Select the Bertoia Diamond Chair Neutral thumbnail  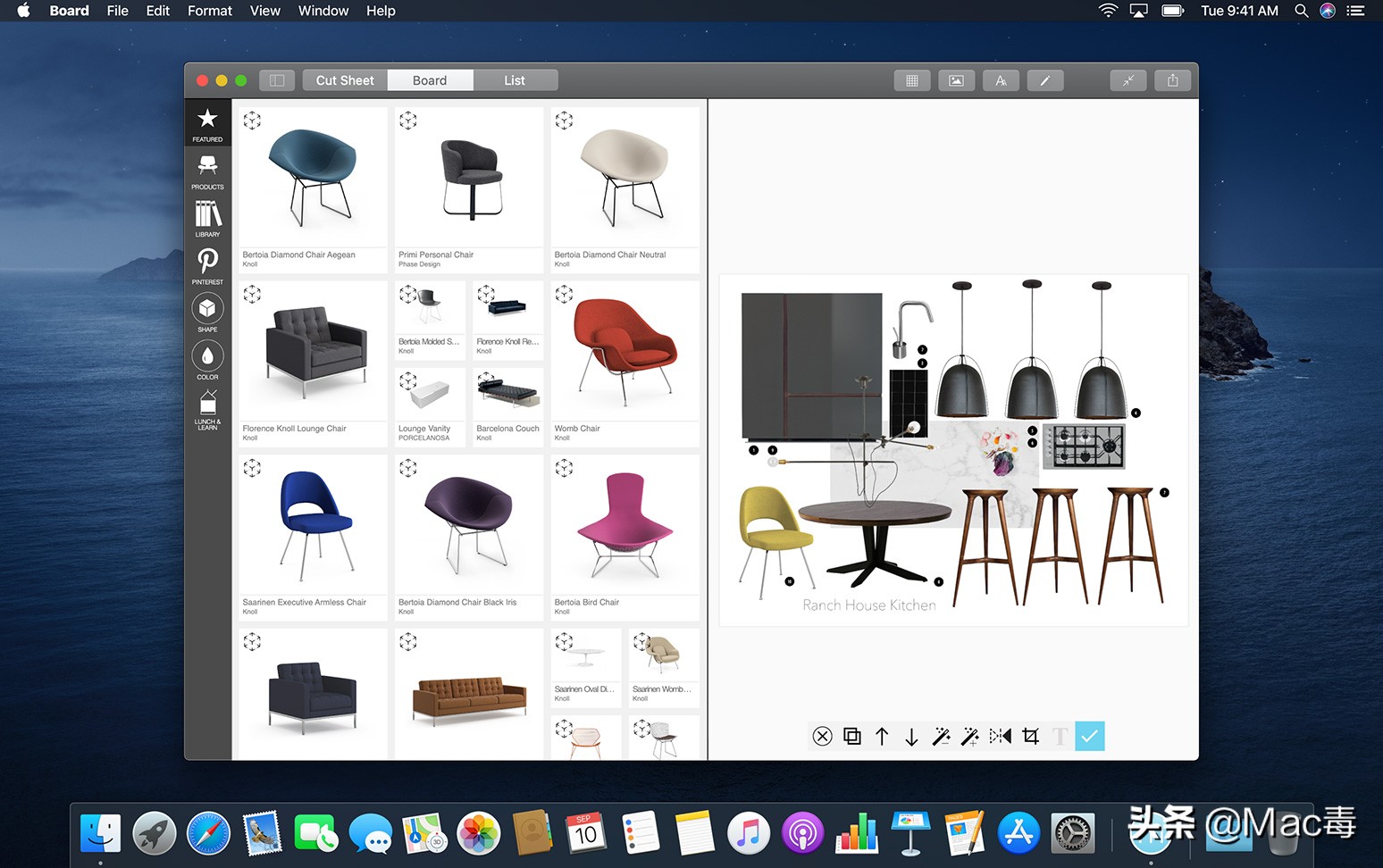click(x=625, y=177)
